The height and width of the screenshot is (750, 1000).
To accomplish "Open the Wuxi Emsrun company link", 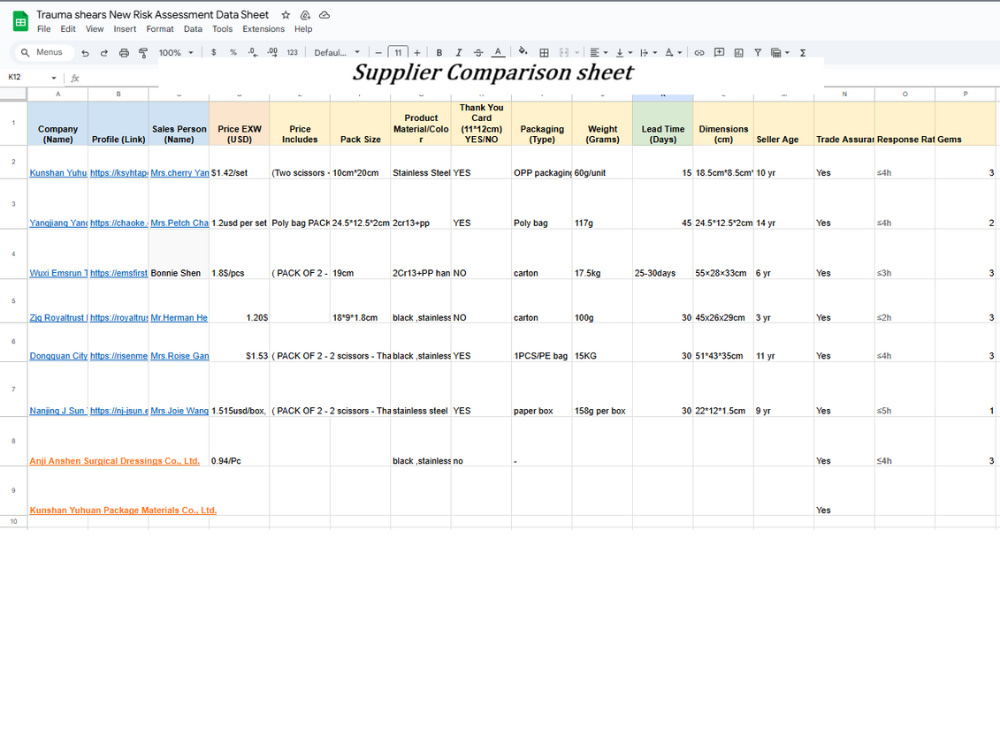I will point(58,273).
